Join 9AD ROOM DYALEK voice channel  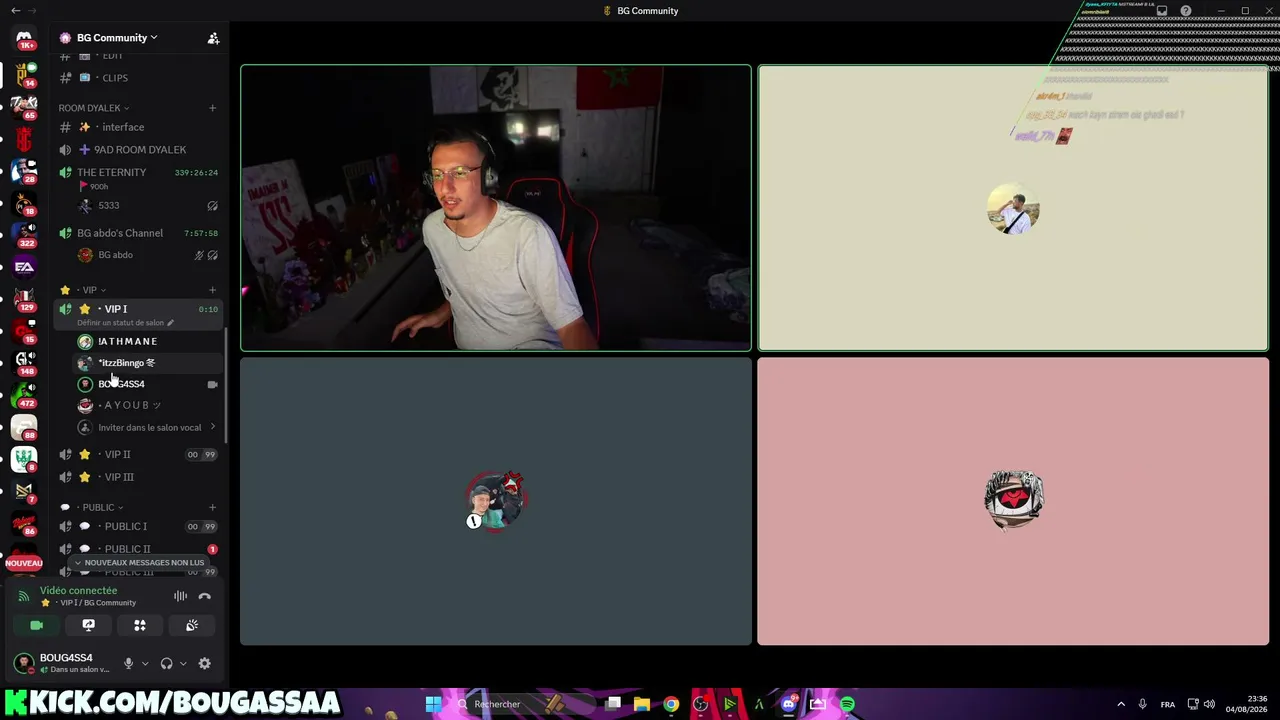138,150
